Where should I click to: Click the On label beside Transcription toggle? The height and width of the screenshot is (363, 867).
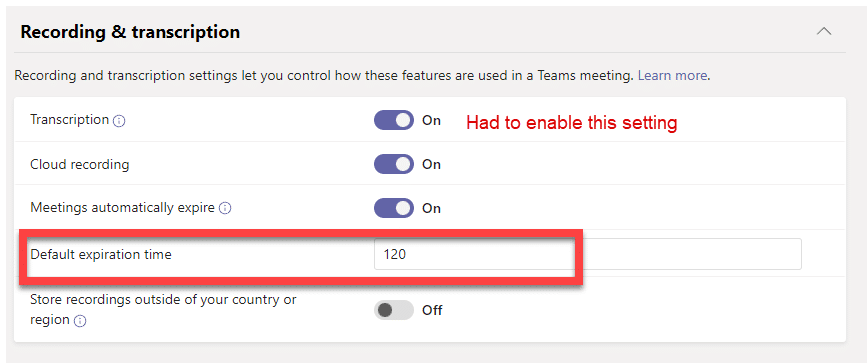(x=431, y=120)
